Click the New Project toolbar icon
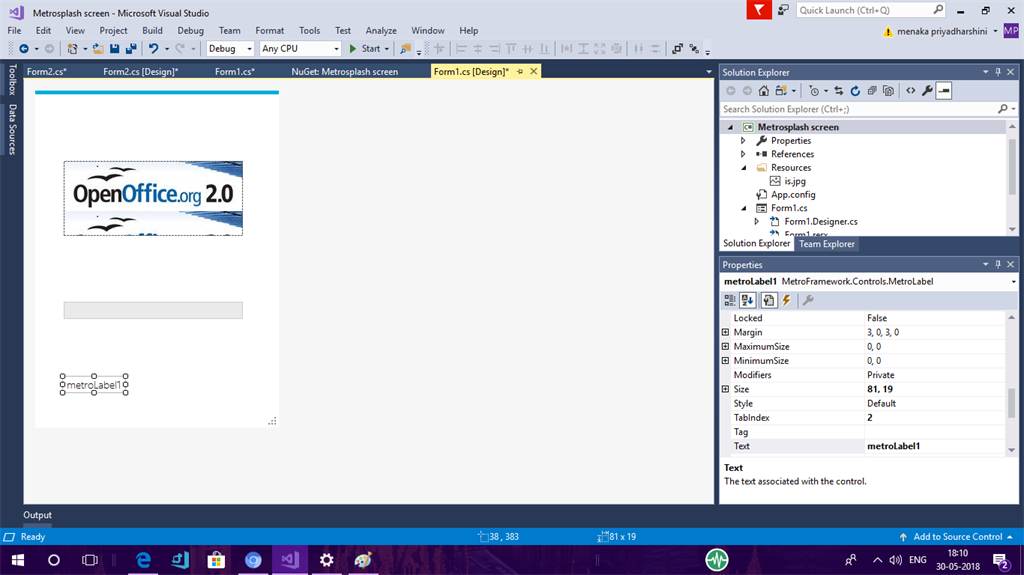1024x575 pixels. 72,48
